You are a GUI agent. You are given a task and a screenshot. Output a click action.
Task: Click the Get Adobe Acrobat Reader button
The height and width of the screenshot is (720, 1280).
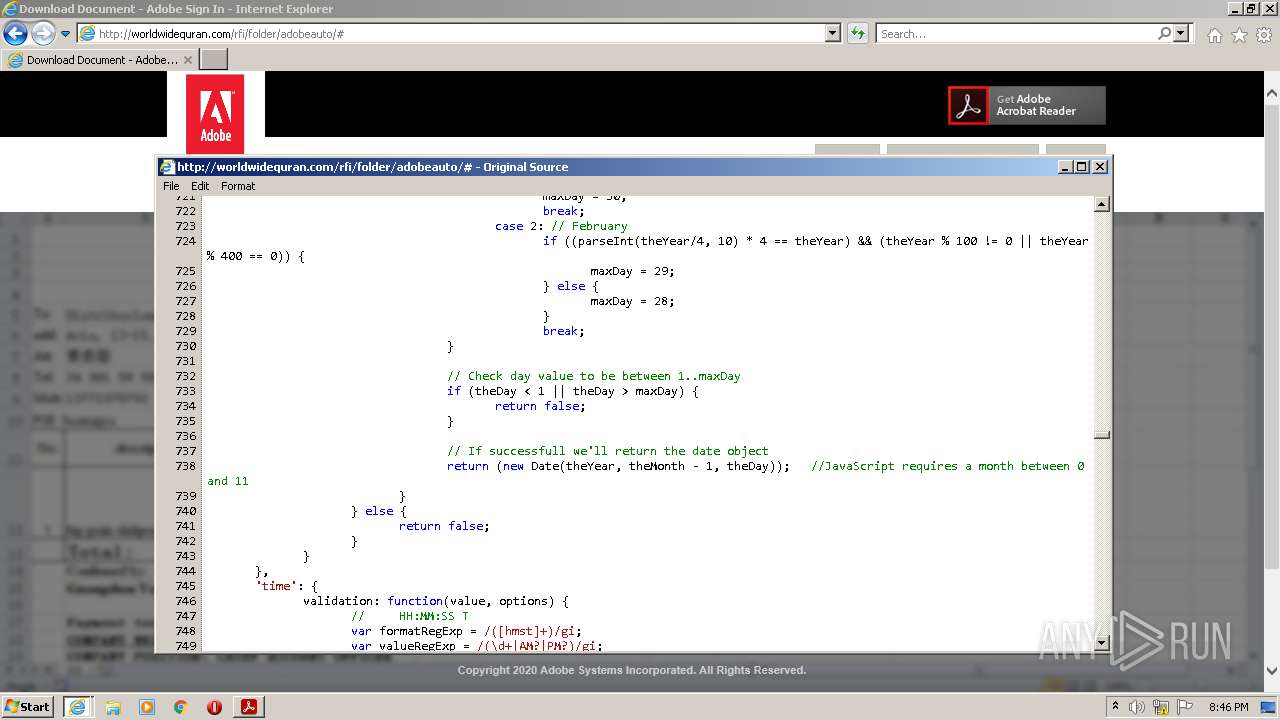click(x=1027, y=105)
